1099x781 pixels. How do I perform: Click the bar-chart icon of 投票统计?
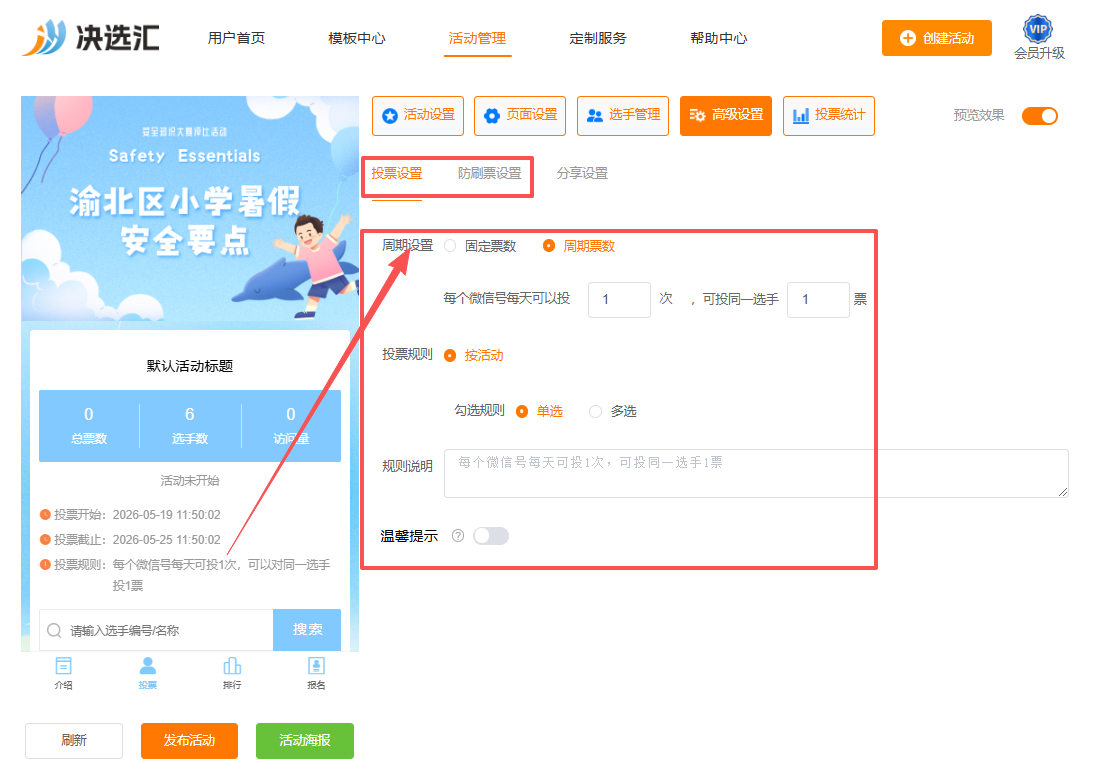(800, 116)
